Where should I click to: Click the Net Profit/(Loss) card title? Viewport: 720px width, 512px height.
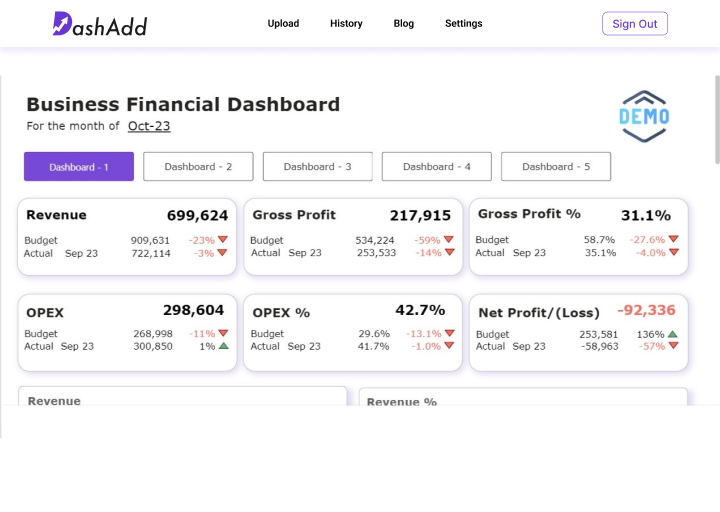point(539,313)
